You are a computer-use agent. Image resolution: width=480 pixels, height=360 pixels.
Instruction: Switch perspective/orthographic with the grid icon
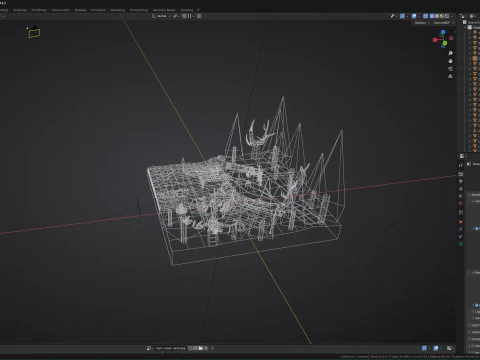pyautogui.click(x=451, y=76)
